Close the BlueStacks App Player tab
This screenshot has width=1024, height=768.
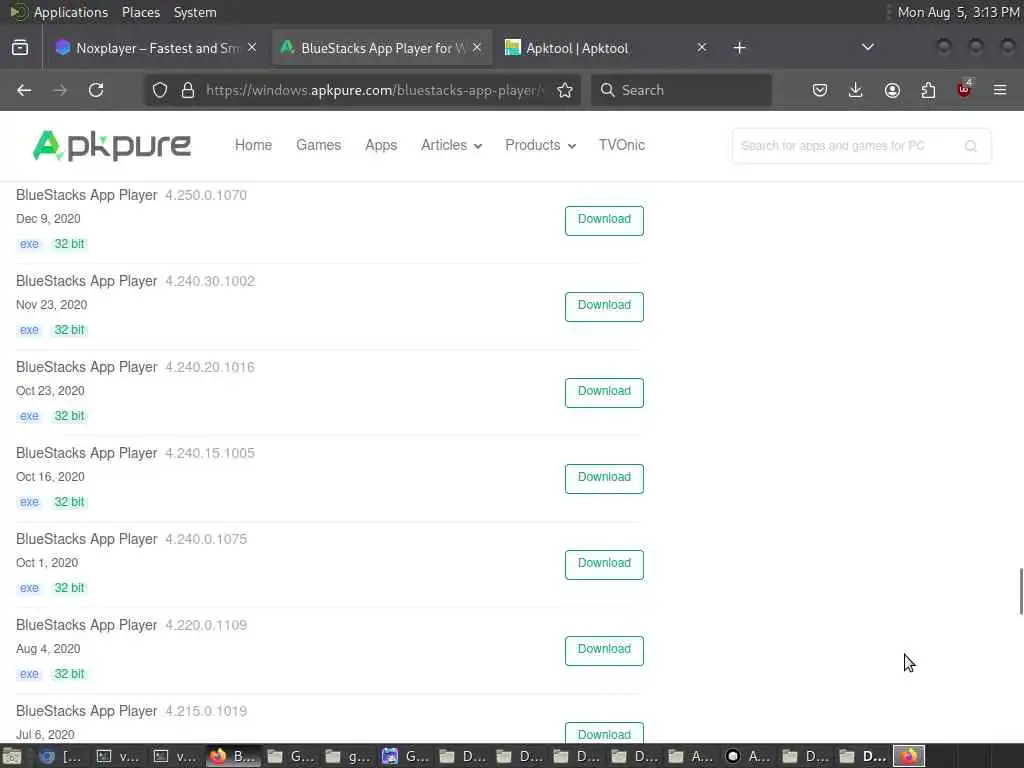click(477, 48)
